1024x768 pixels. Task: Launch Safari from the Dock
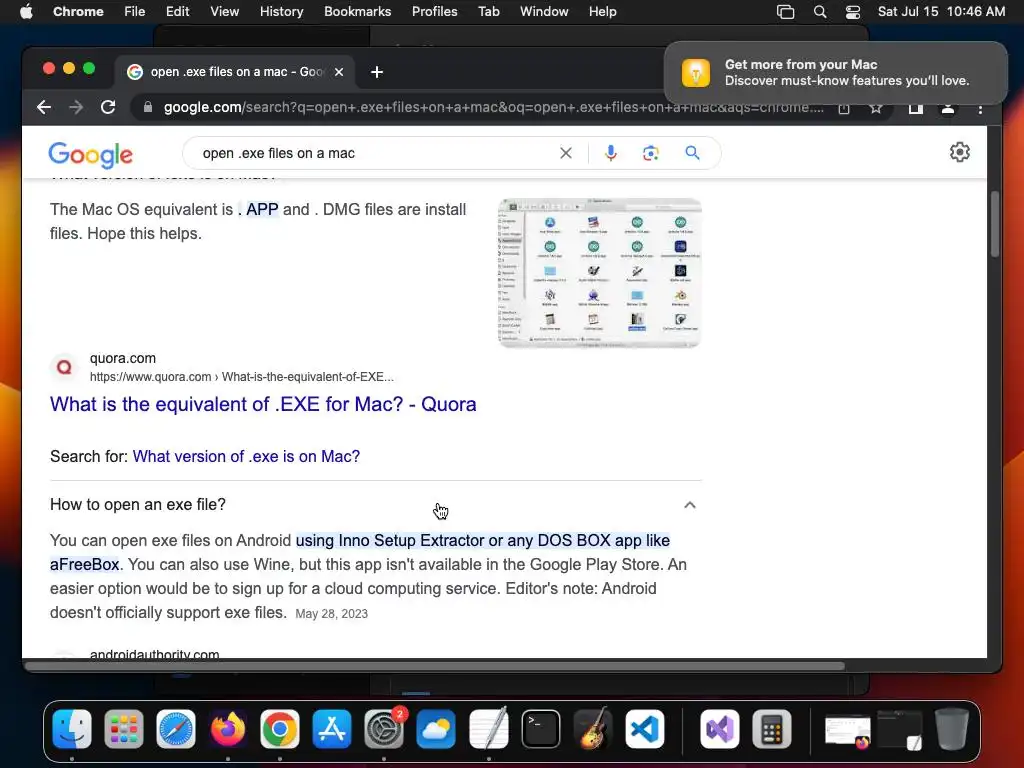[176, 729]
